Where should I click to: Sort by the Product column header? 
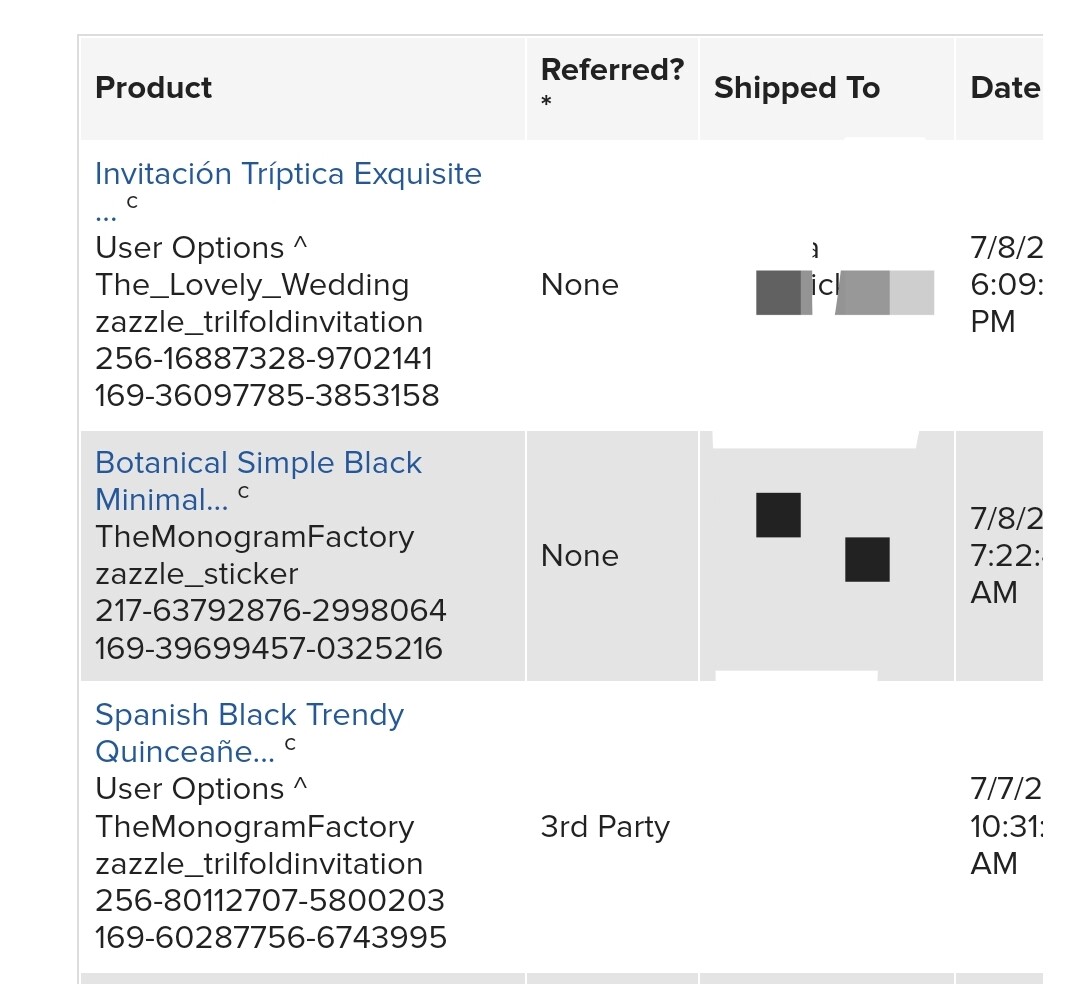click(x=154, y=87)
